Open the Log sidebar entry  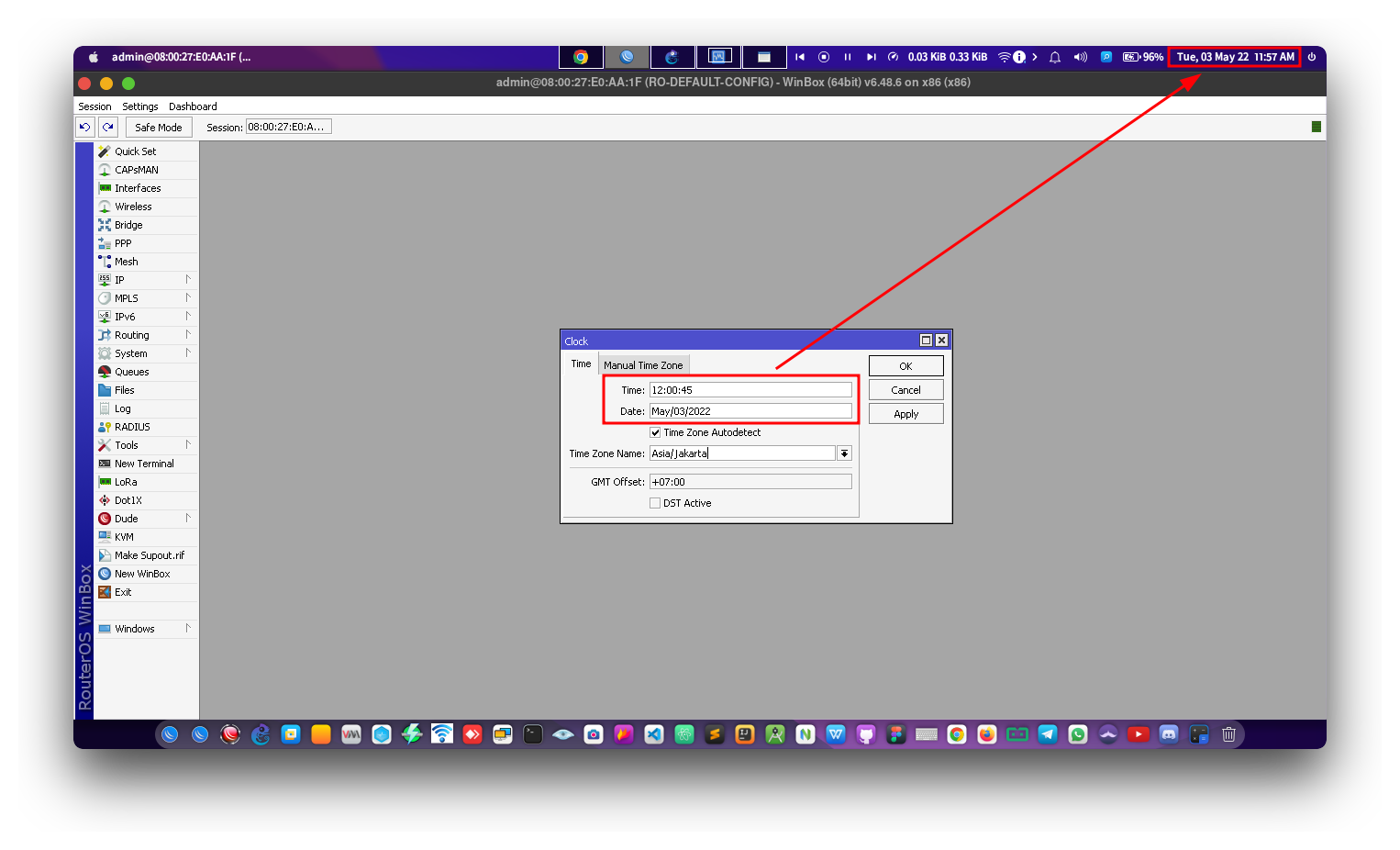tap(123, 408)
